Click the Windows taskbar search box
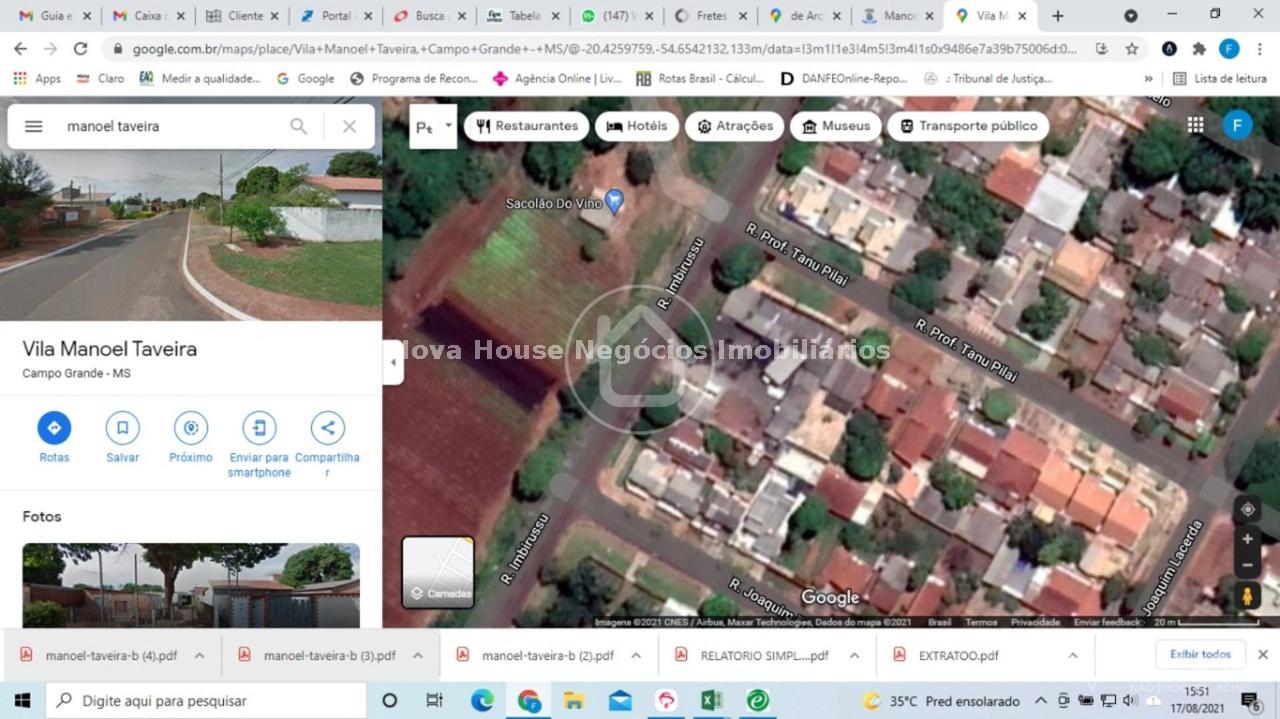 pyautogui.click(x=206, y=700)
